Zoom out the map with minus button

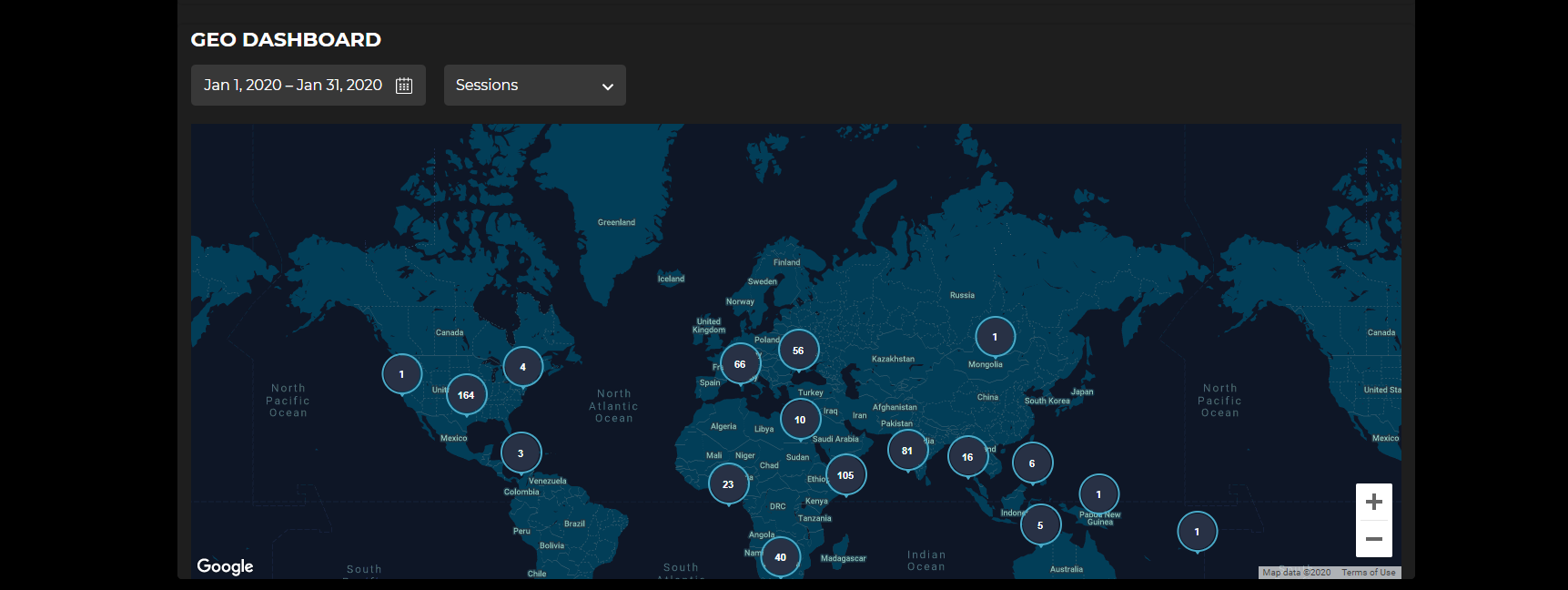coord(1373,539)
